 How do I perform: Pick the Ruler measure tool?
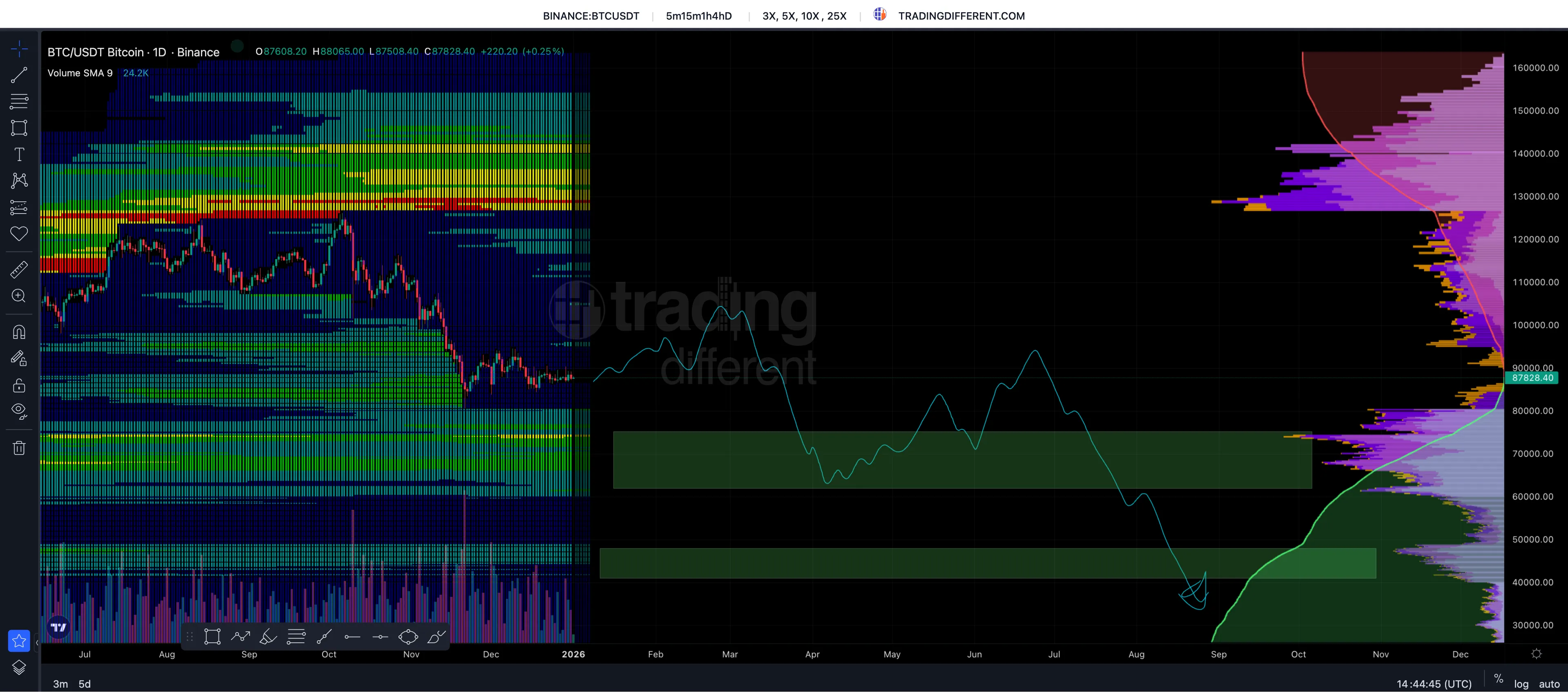pyautogui.click(x=19, y=269)
